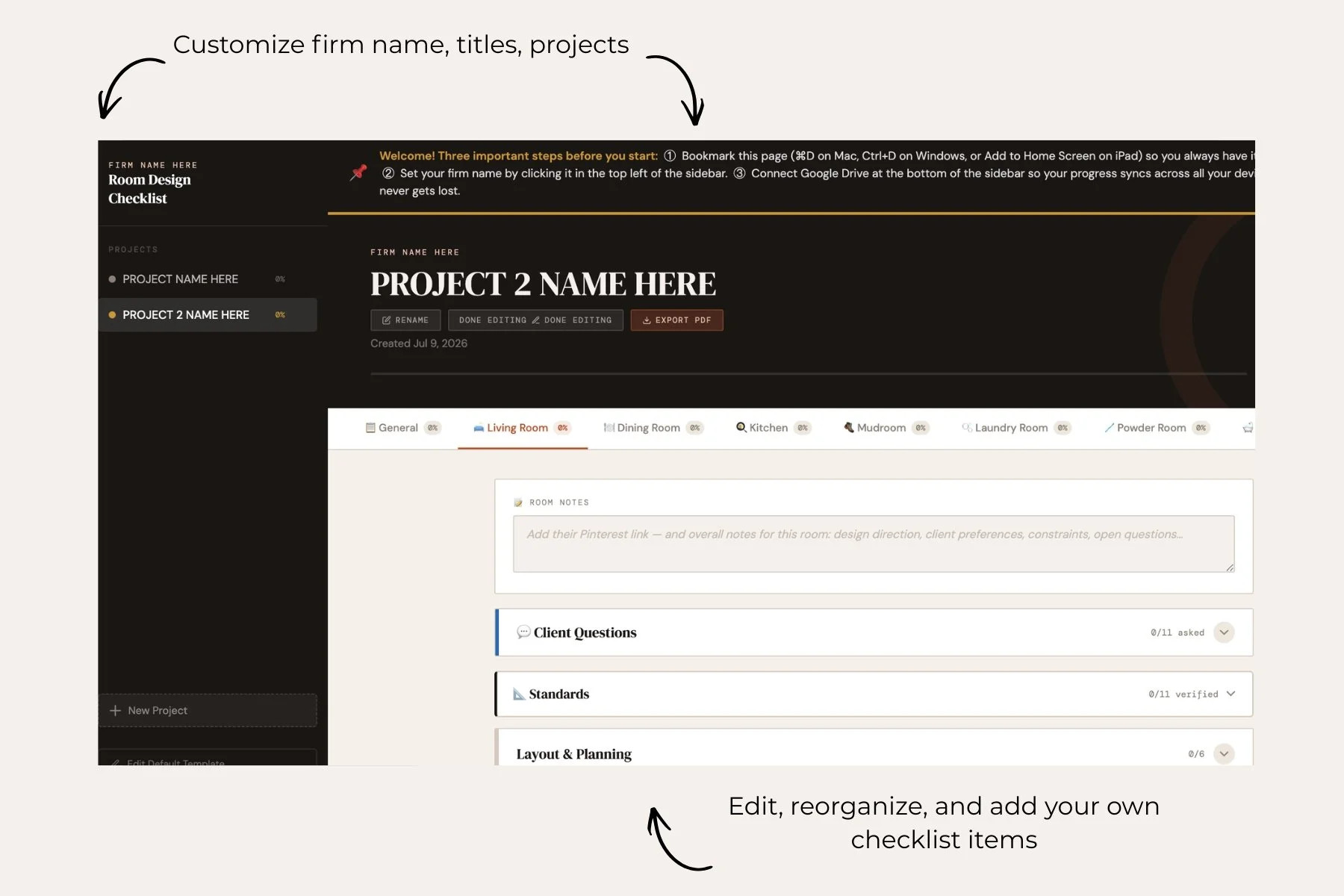Click the Client Questions speech bubble icon

[523, 632]
